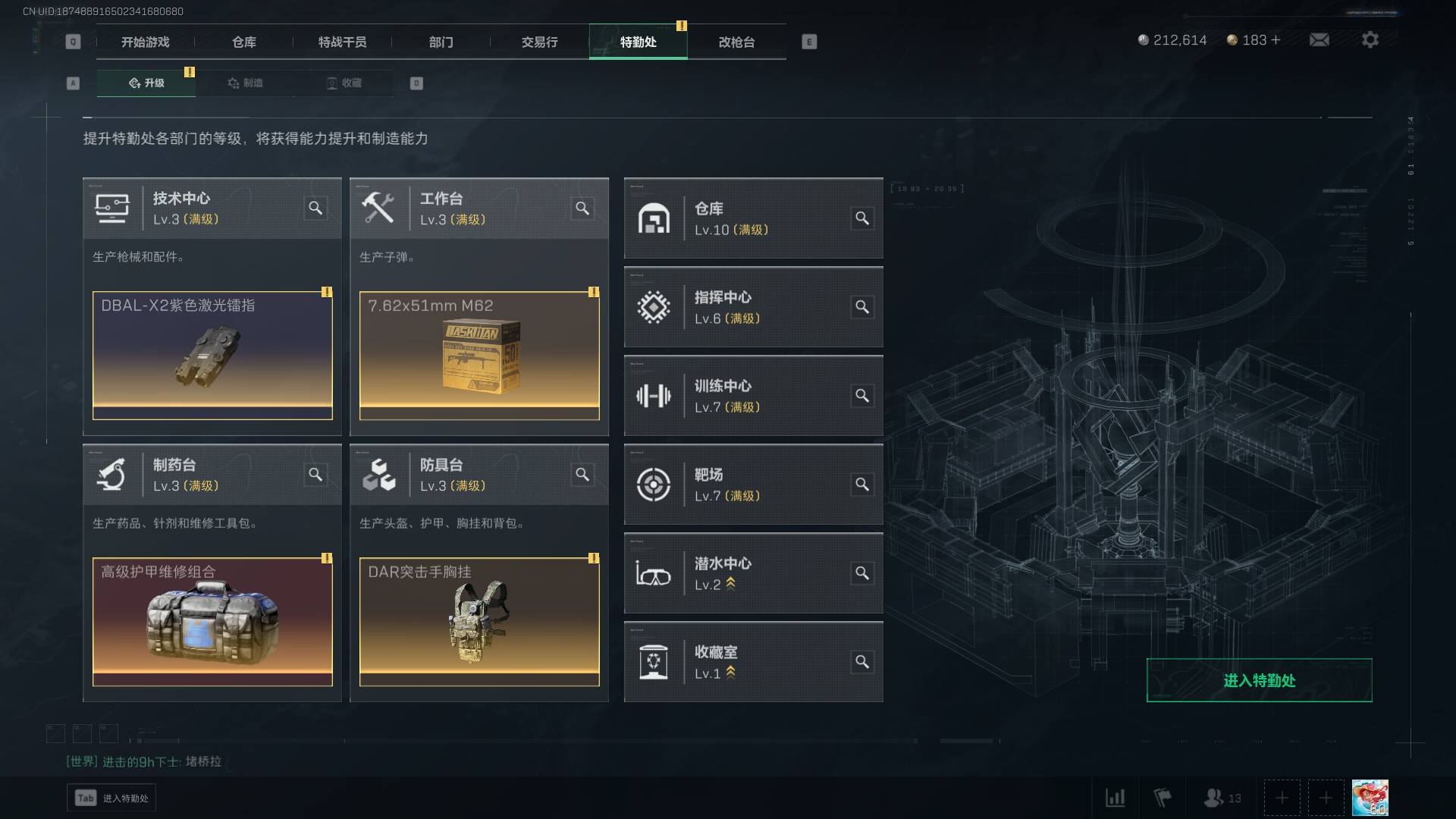This screenshot has width=1456, height=819.
Task: Open the statistics bar chart icon
Action: (x=1115, y=798)
